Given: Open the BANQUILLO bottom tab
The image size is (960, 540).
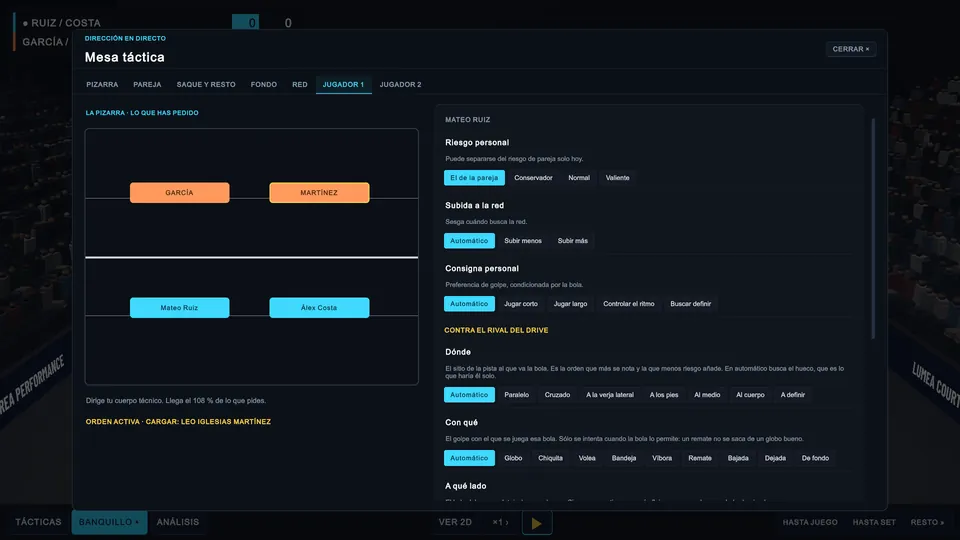Looking at the screenshot, I should [x=109, y=522].
